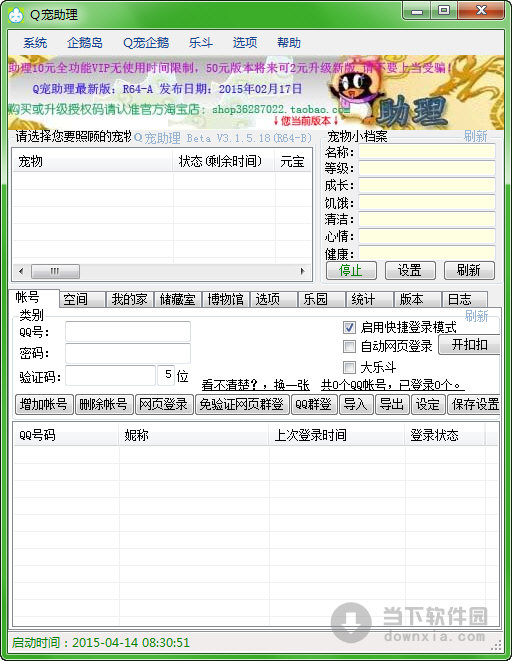The height and width of the screenshot is (661, 512).
Task: Click the 饥饿 field in pet profile
Action: click(x=426, y=203)
